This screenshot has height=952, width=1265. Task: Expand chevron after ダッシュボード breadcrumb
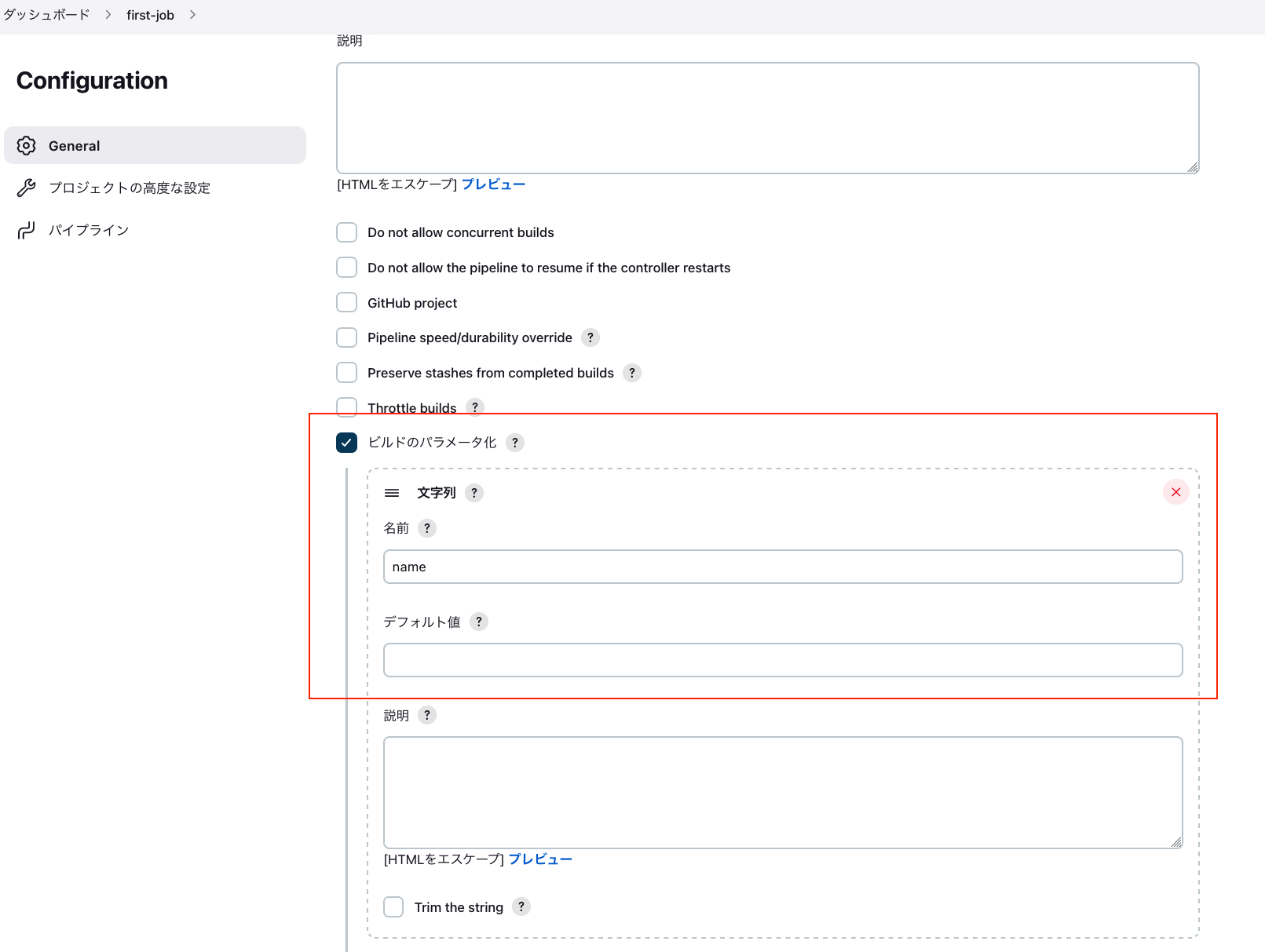point(108,15)
